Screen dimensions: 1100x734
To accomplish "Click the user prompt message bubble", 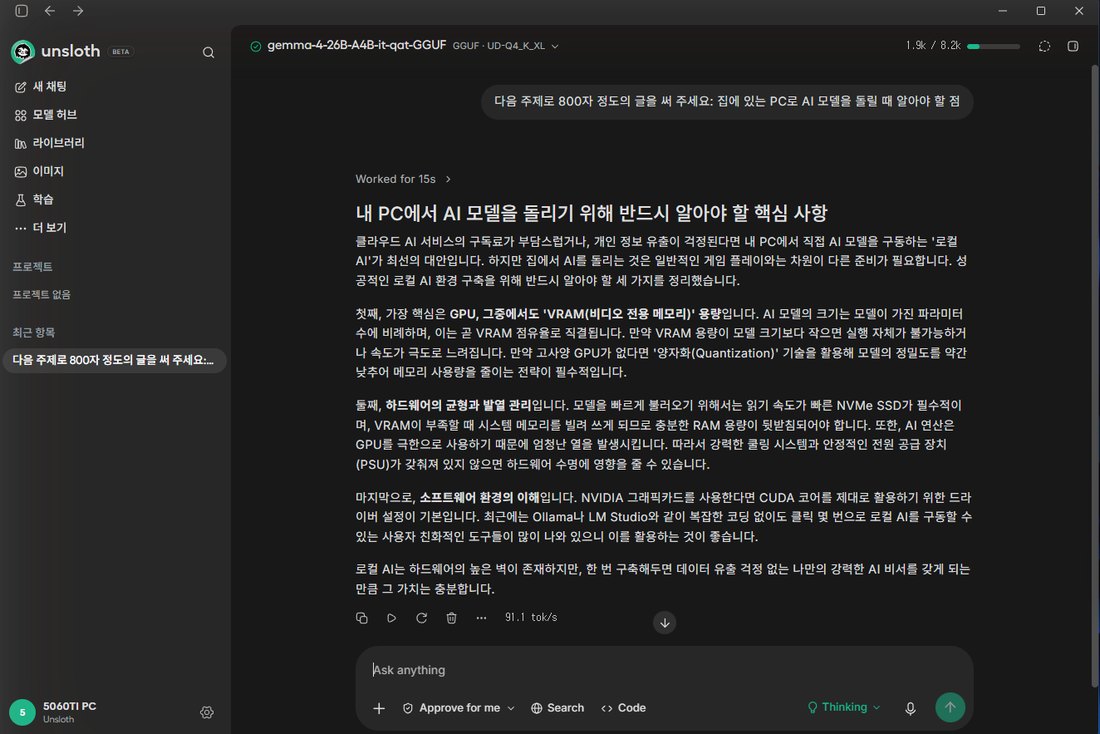I will [727, 102].
